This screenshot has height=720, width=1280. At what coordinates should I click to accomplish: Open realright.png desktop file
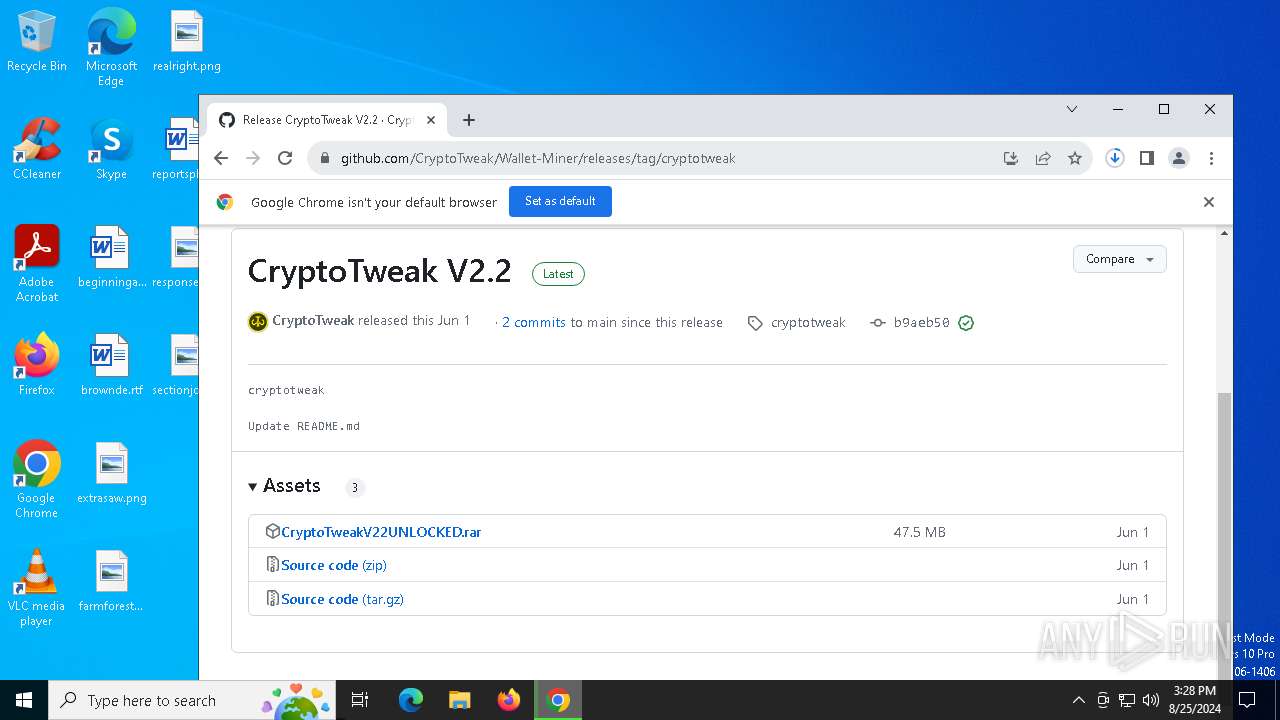pyautogui.click(x=187, y=42)
